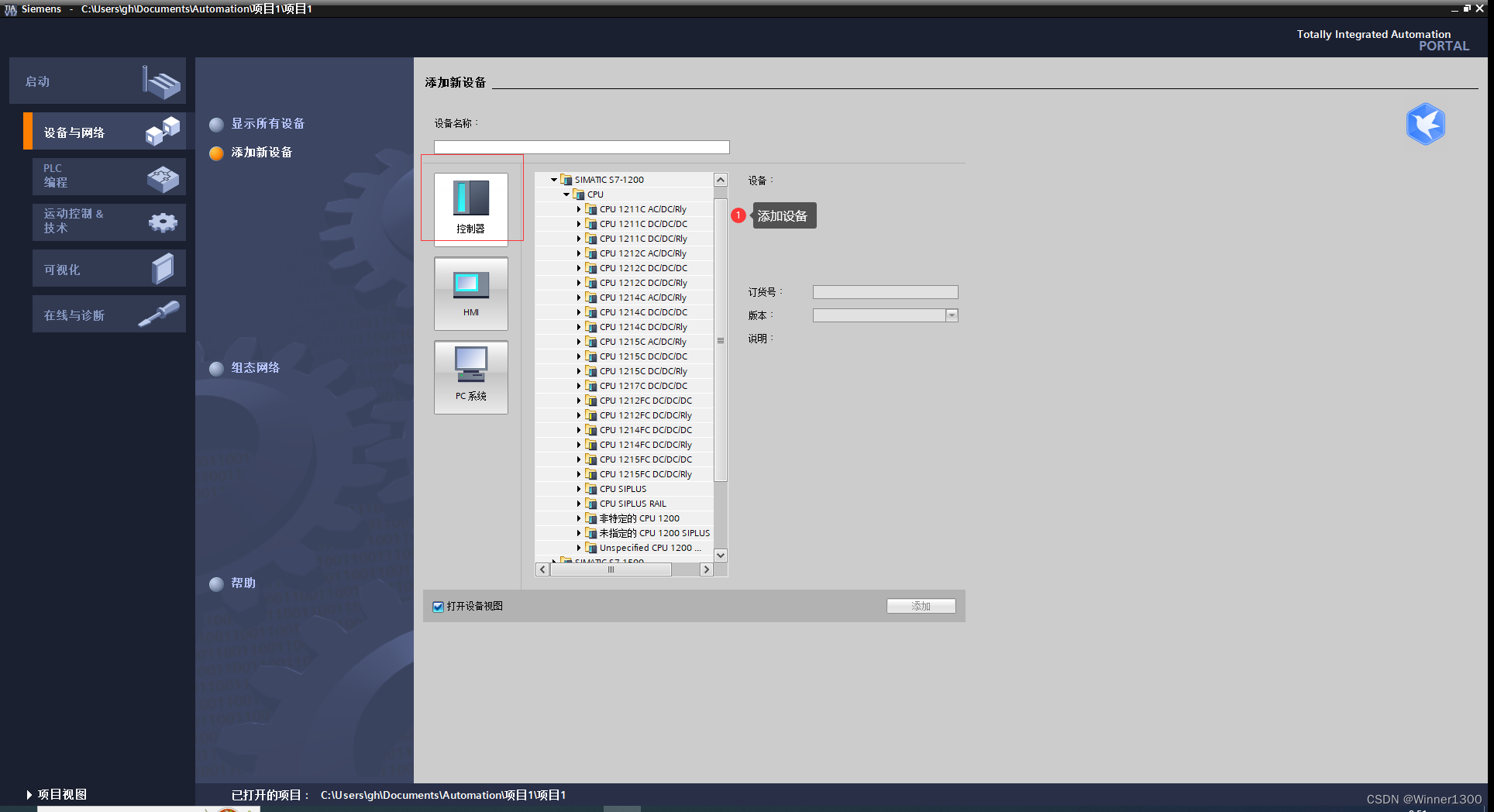Viewport: 1494px width, 812px height.
Task: Expand 非特定的 CPU 1200 node
Action: point(579,518)
